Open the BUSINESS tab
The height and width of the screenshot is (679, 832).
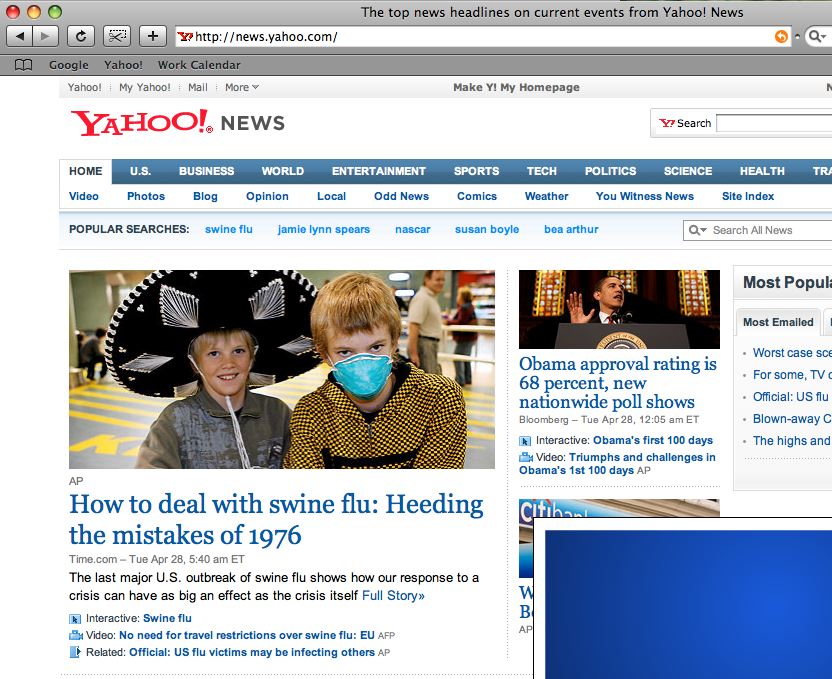206,171
